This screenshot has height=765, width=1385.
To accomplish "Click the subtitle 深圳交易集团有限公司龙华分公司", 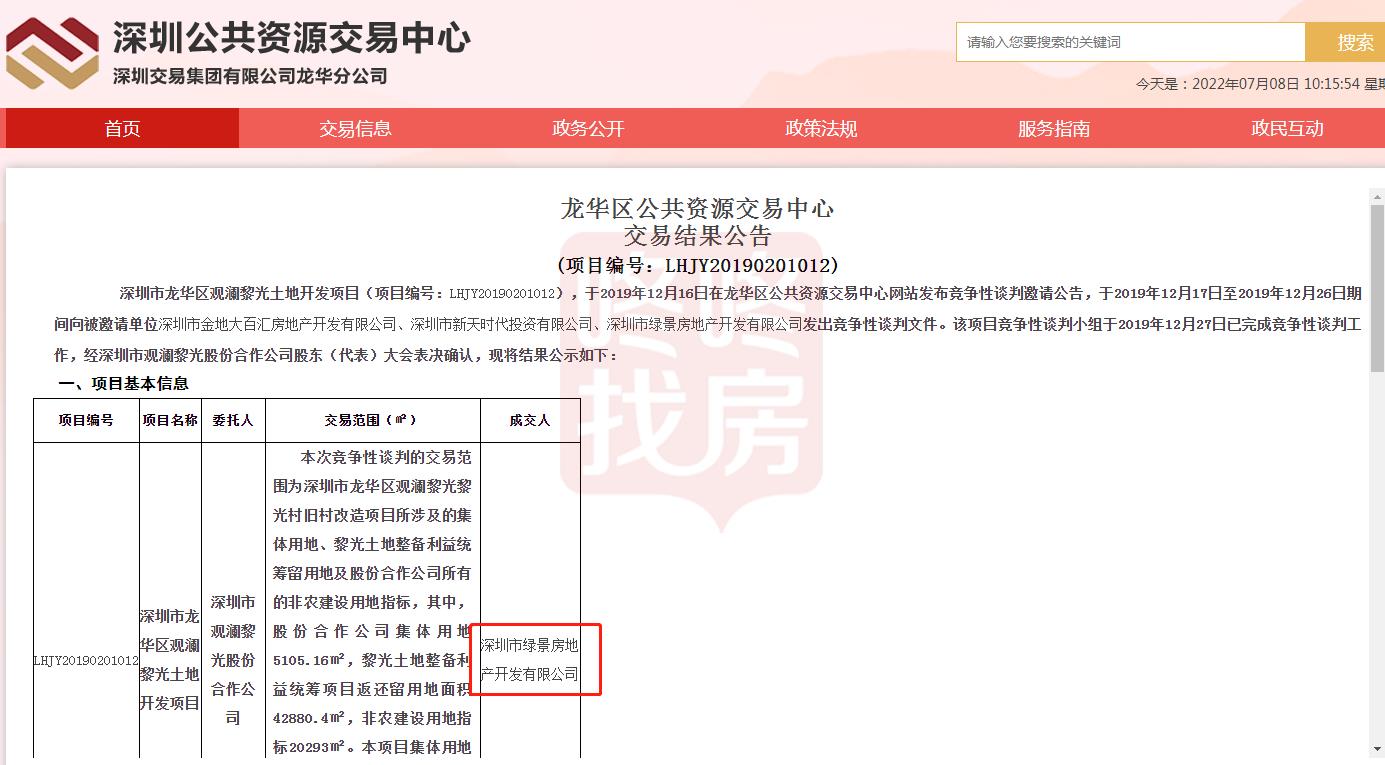I will pos(250,76).
